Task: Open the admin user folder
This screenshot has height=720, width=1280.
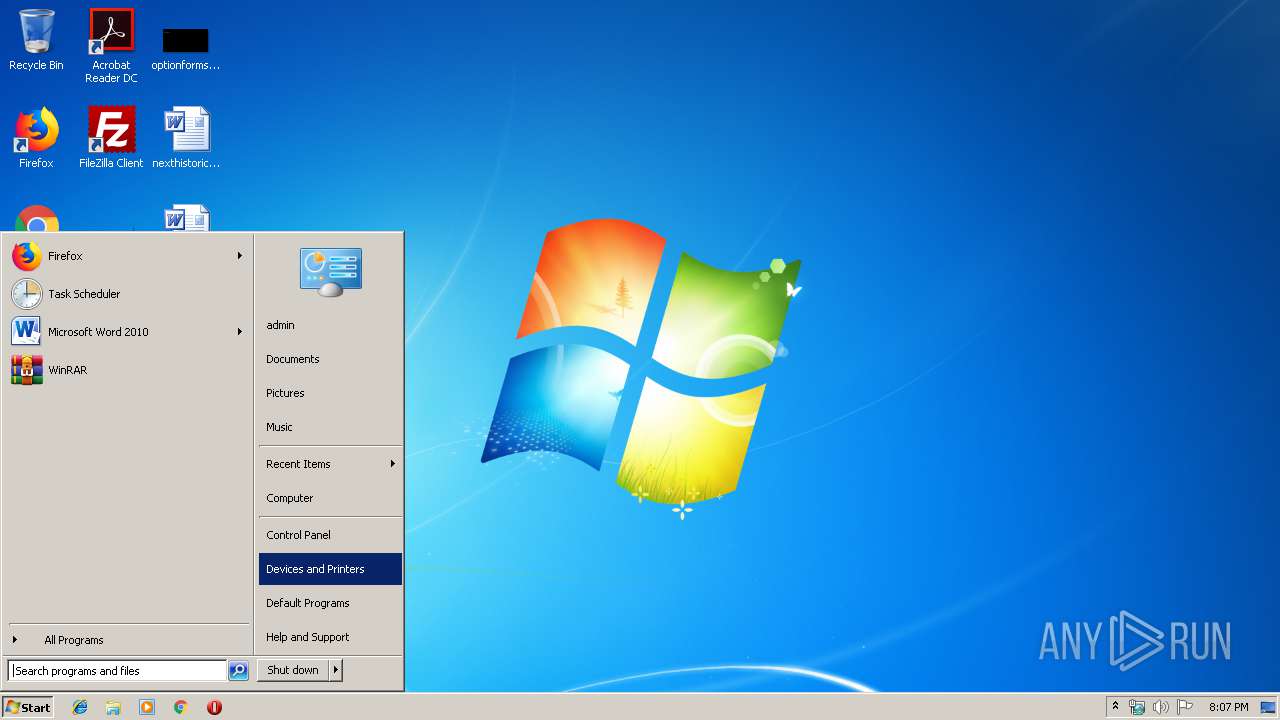Action: pos(330,325)
